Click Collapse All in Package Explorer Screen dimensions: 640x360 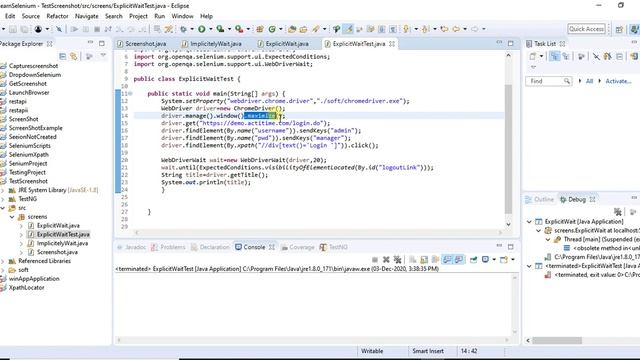(x=62, y=56)
